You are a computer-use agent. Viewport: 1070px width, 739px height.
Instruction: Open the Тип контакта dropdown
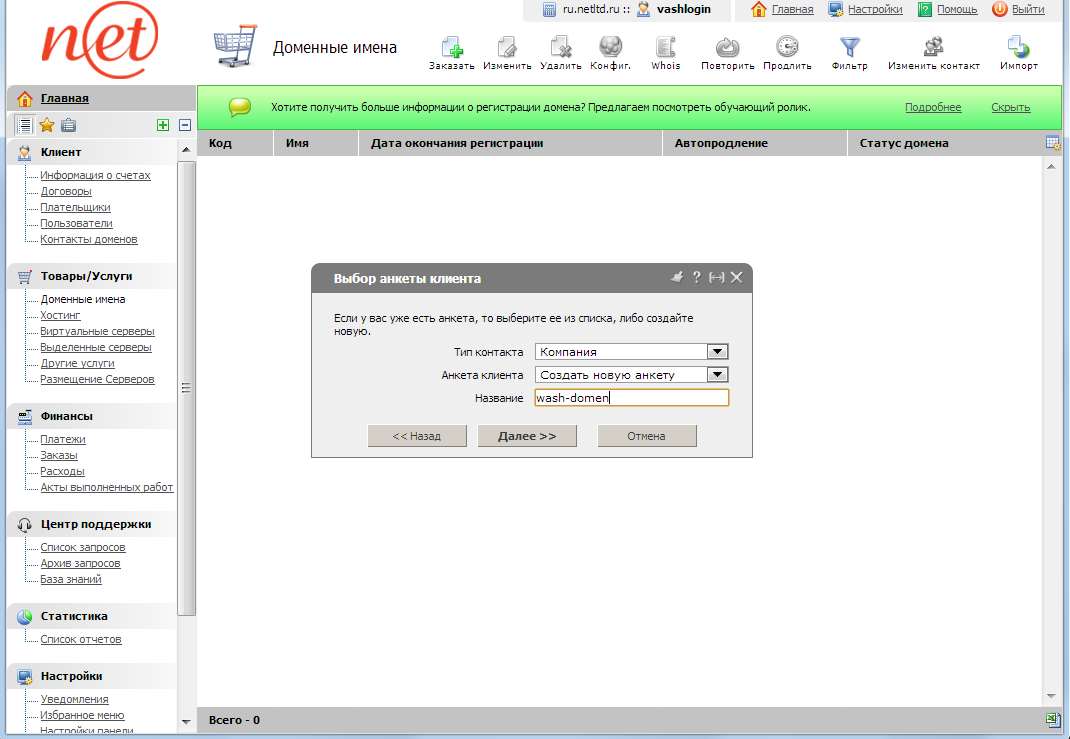coord(716,352)
